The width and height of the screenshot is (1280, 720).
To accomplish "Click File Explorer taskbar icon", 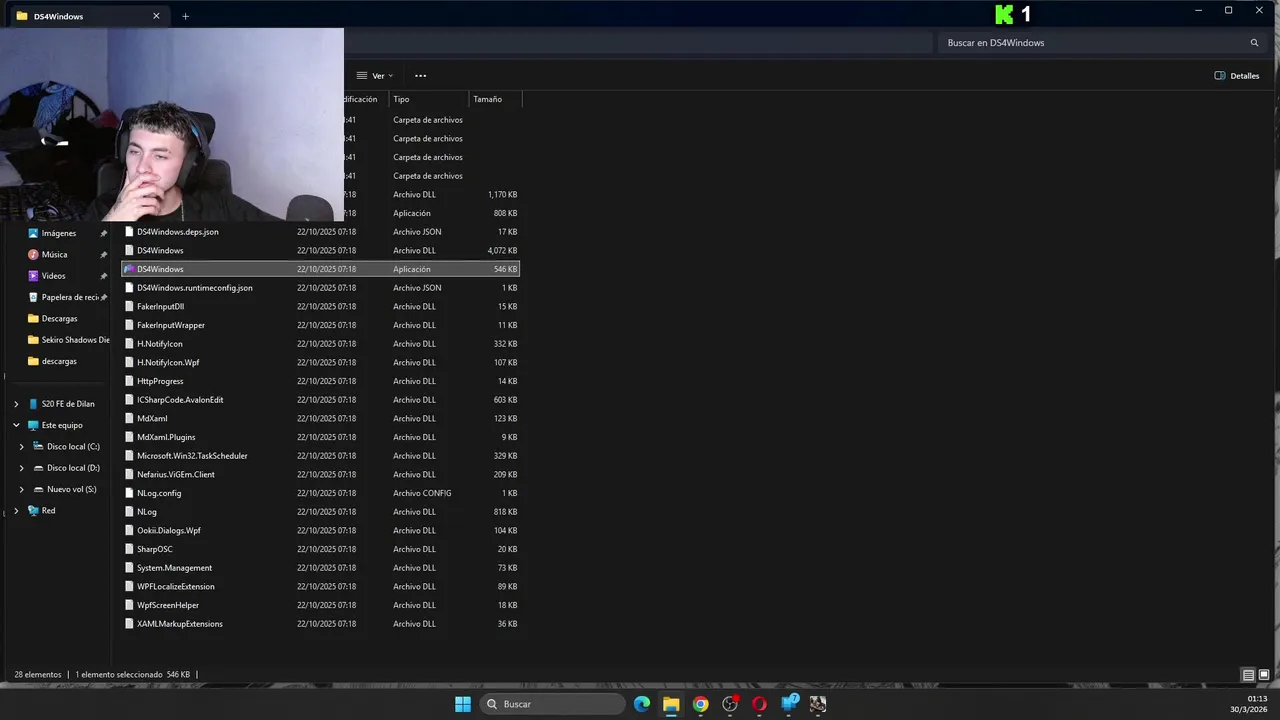I will 671,704.
